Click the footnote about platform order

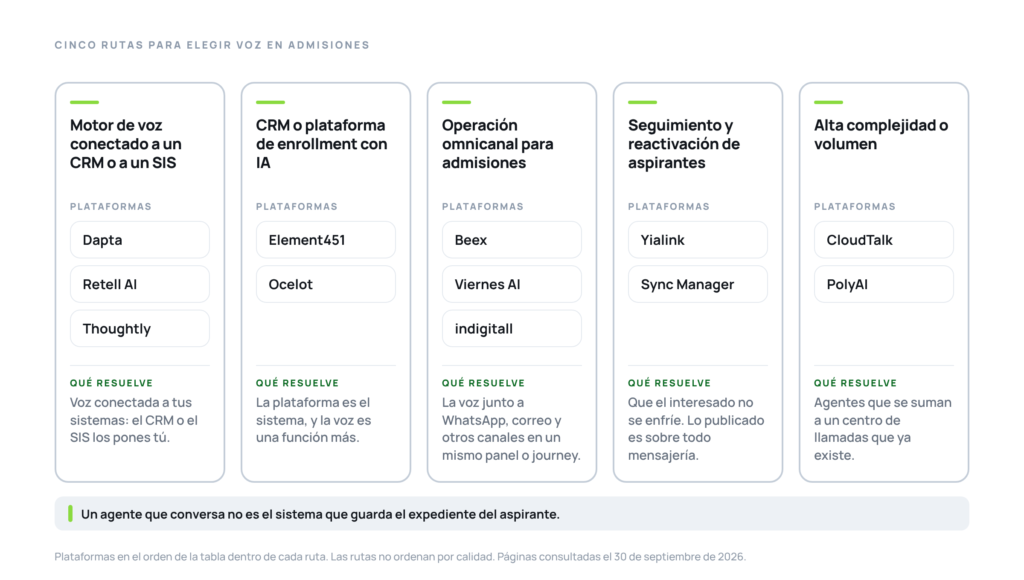(400, 556)
